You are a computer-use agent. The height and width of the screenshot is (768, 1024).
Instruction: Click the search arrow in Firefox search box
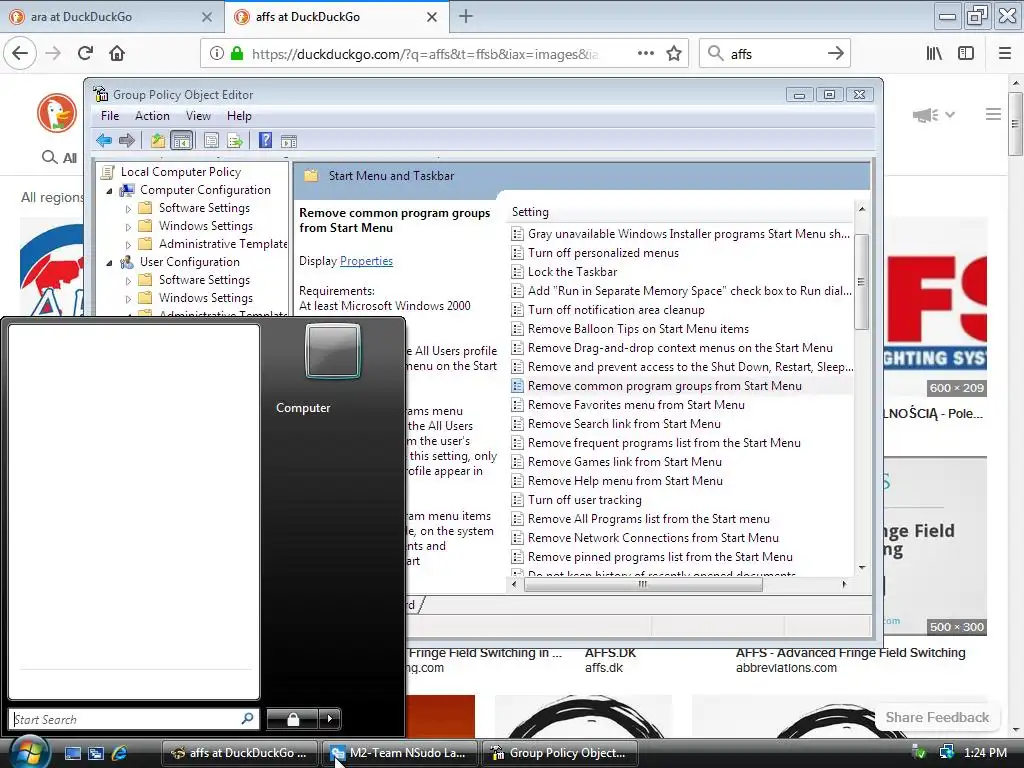tap(835, 54)
